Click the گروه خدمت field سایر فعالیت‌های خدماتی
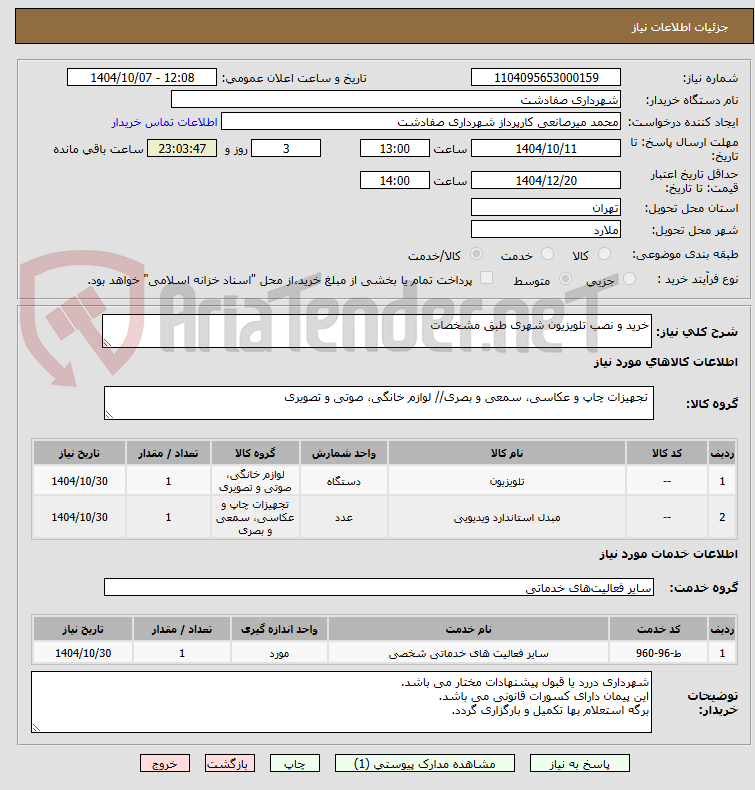This screenshot has width=755, height=790. 379,587
